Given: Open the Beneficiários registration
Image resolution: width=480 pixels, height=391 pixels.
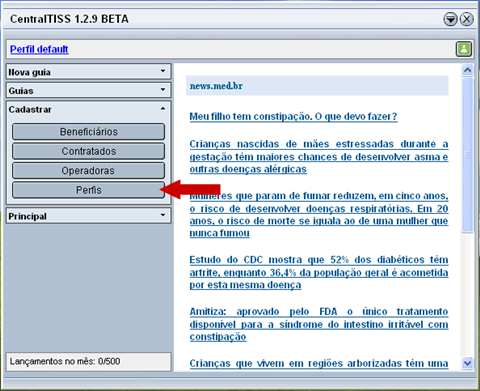Looking at the screenshot, I should click(x=89, y=132).
